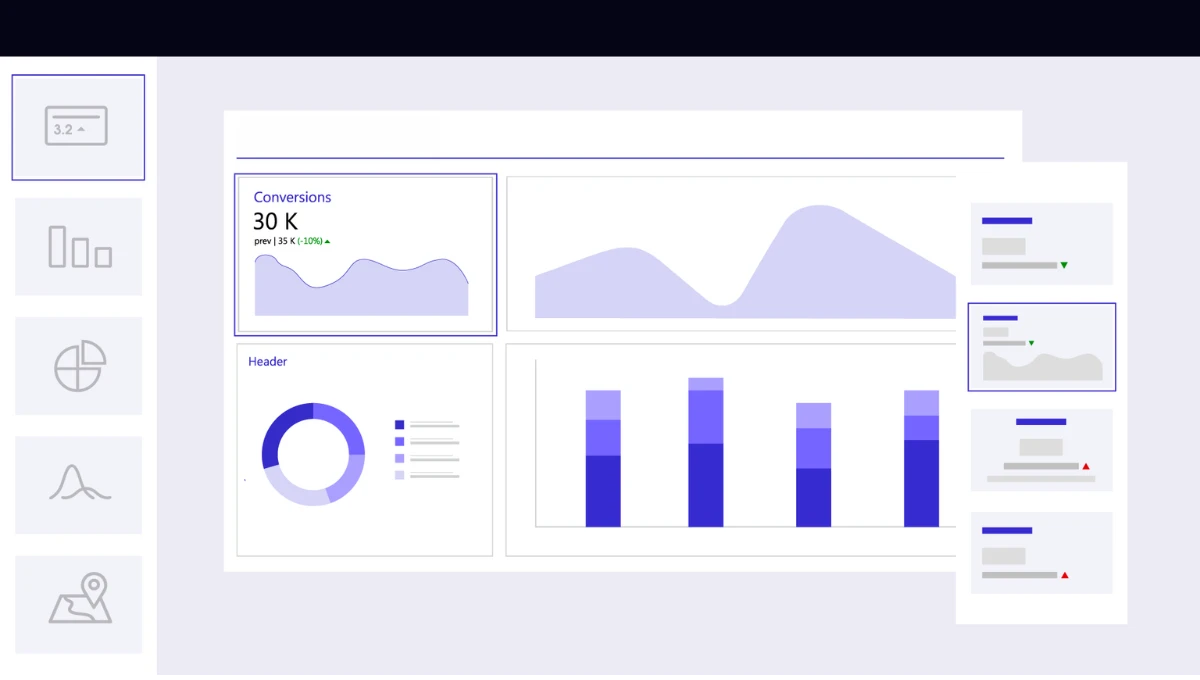The width and height of the screenshot is (1200, 680).
Task: Select the lightest swatch in donut legend
Action: 400,475
